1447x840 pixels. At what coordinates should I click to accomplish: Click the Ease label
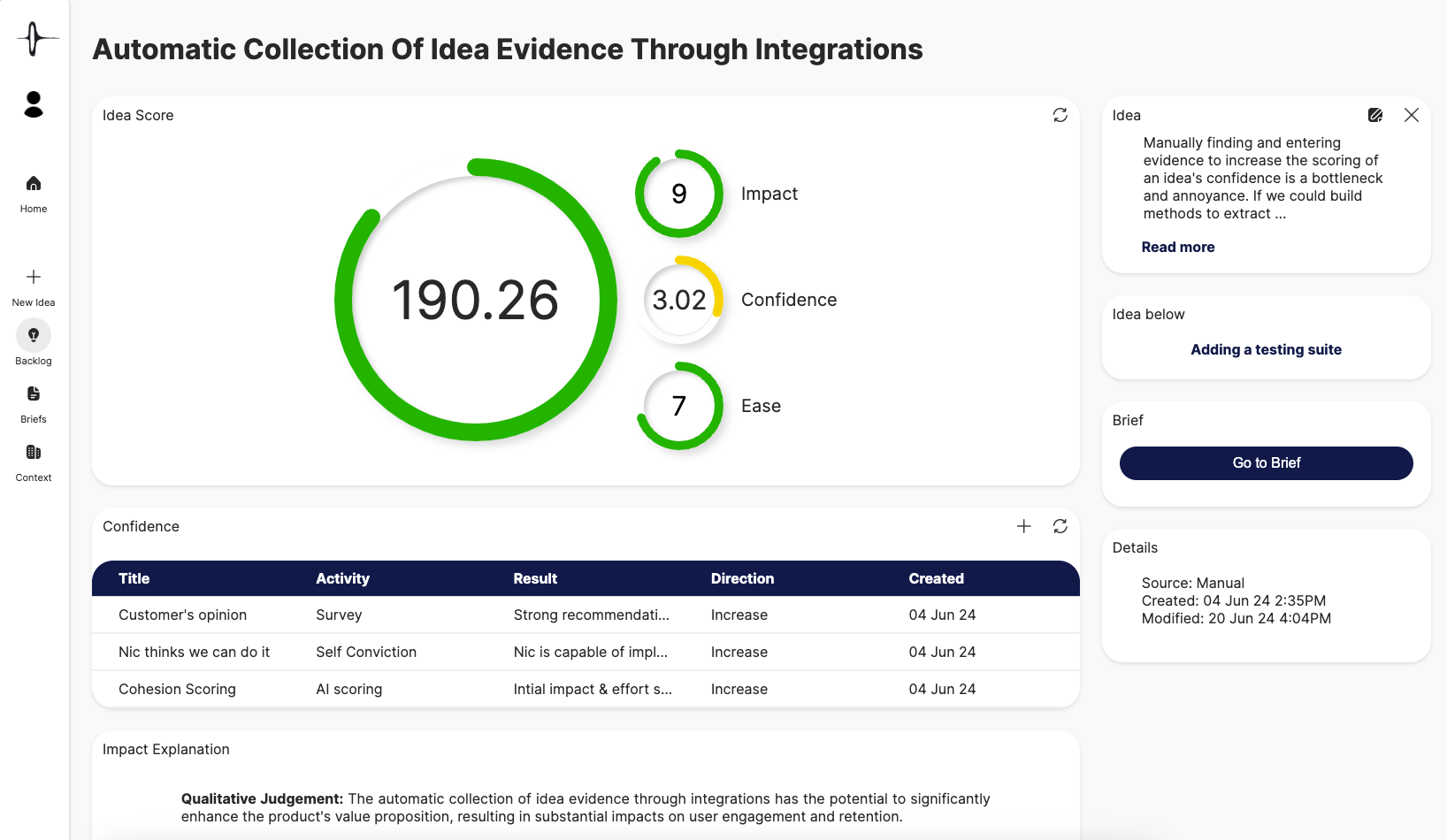click(761, 406)
